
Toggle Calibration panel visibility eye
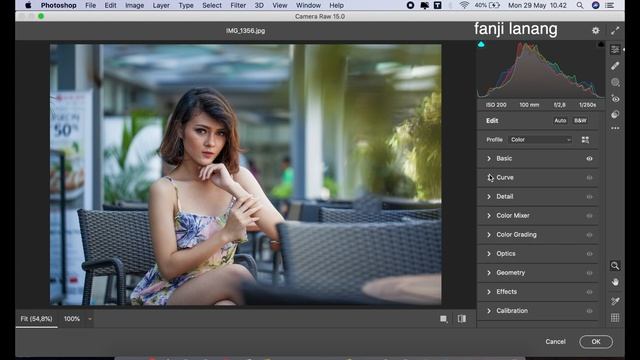pos(589,311)
